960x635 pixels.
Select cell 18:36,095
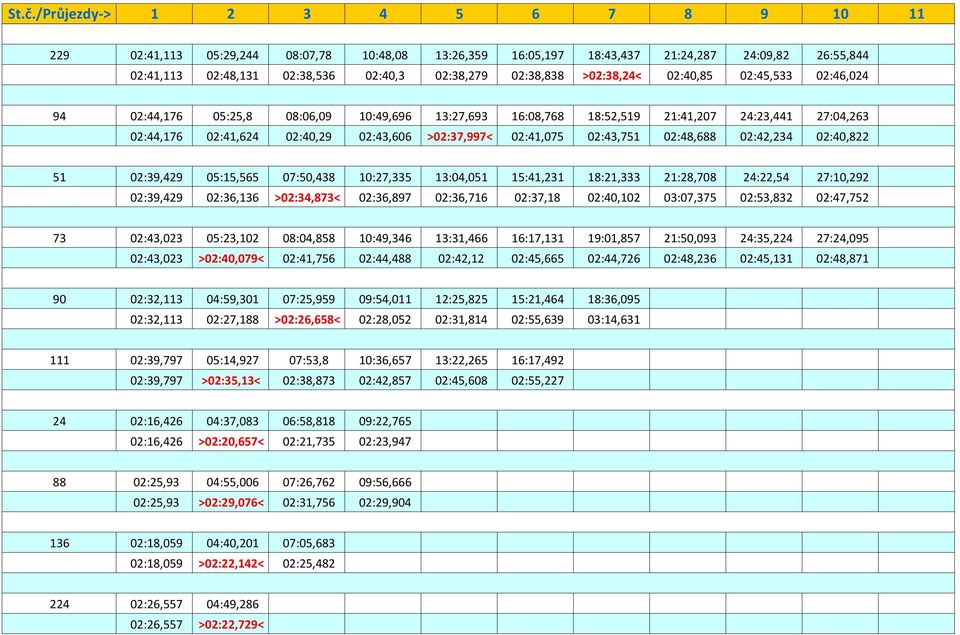pos(613,299)
